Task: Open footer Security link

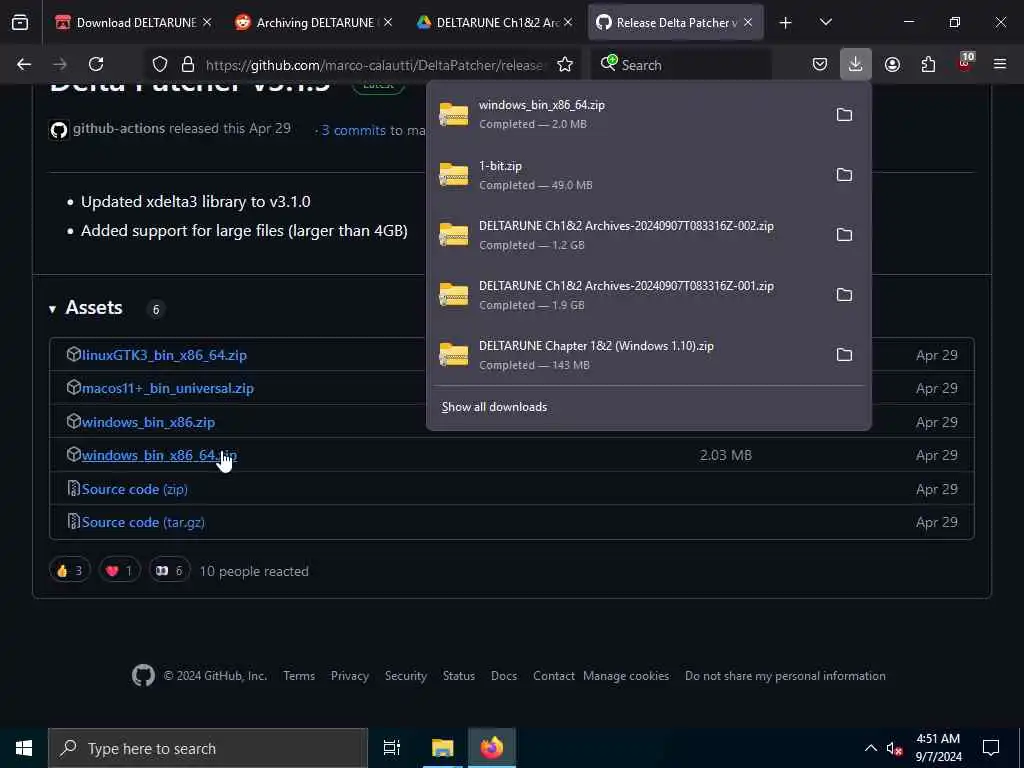Action: [x=406, y=676]
